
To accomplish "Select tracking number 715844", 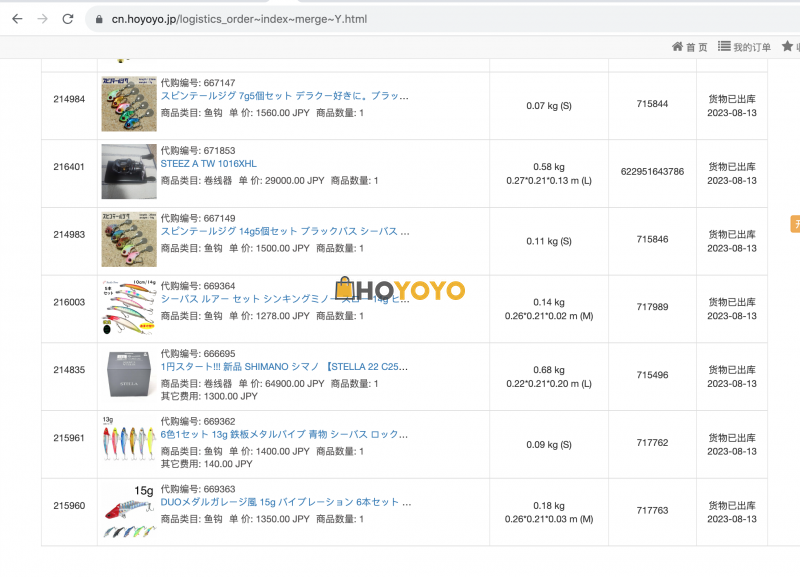I will click(652, 104).
